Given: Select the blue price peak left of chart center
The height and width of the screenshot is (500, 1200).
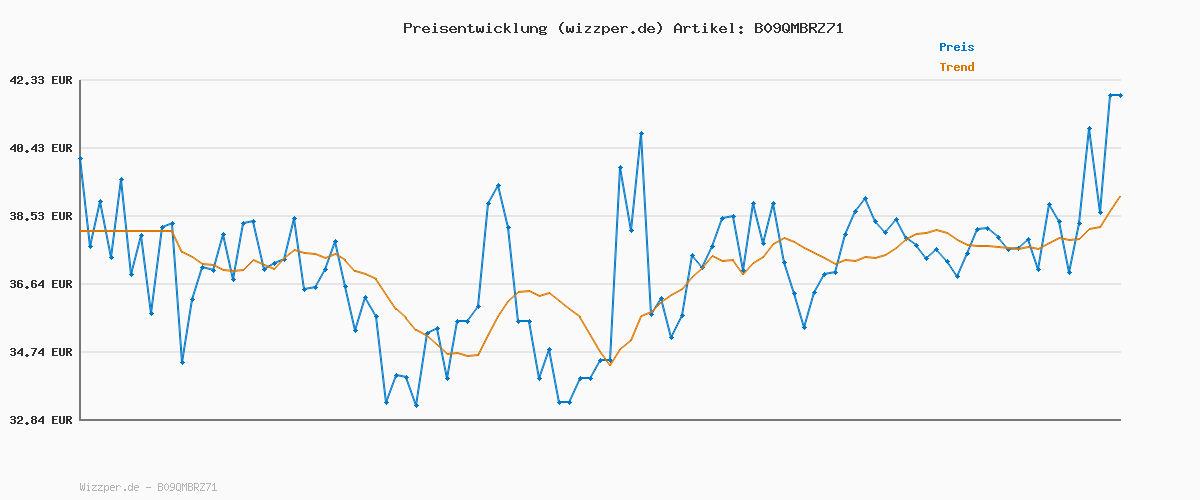Looking at the screenshot, I should (498, 186).
